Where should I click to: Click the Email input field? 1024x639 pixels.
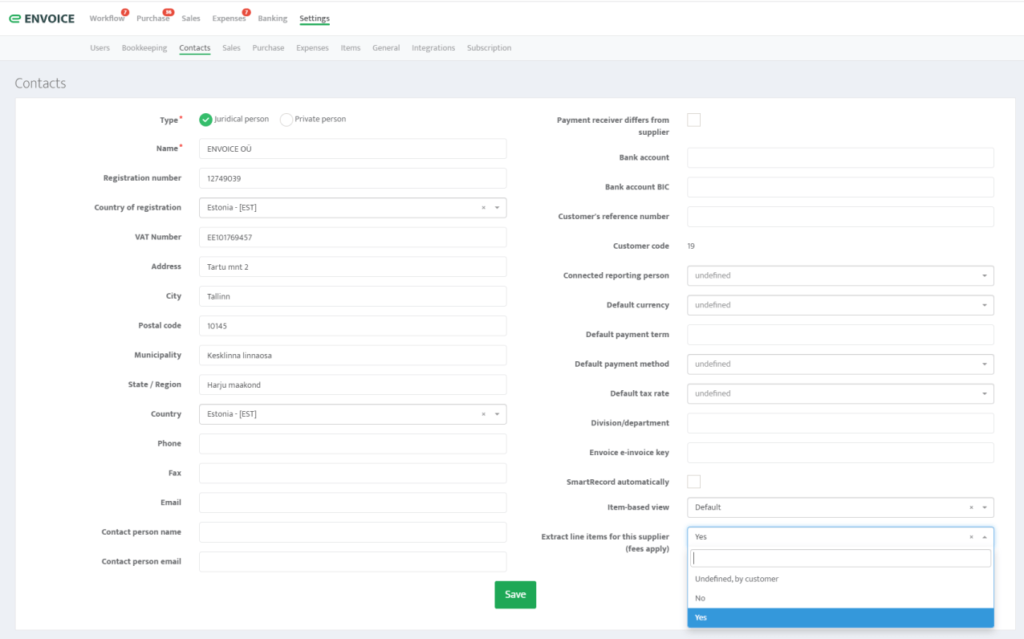pyautogui.click(x=353, y=502)
